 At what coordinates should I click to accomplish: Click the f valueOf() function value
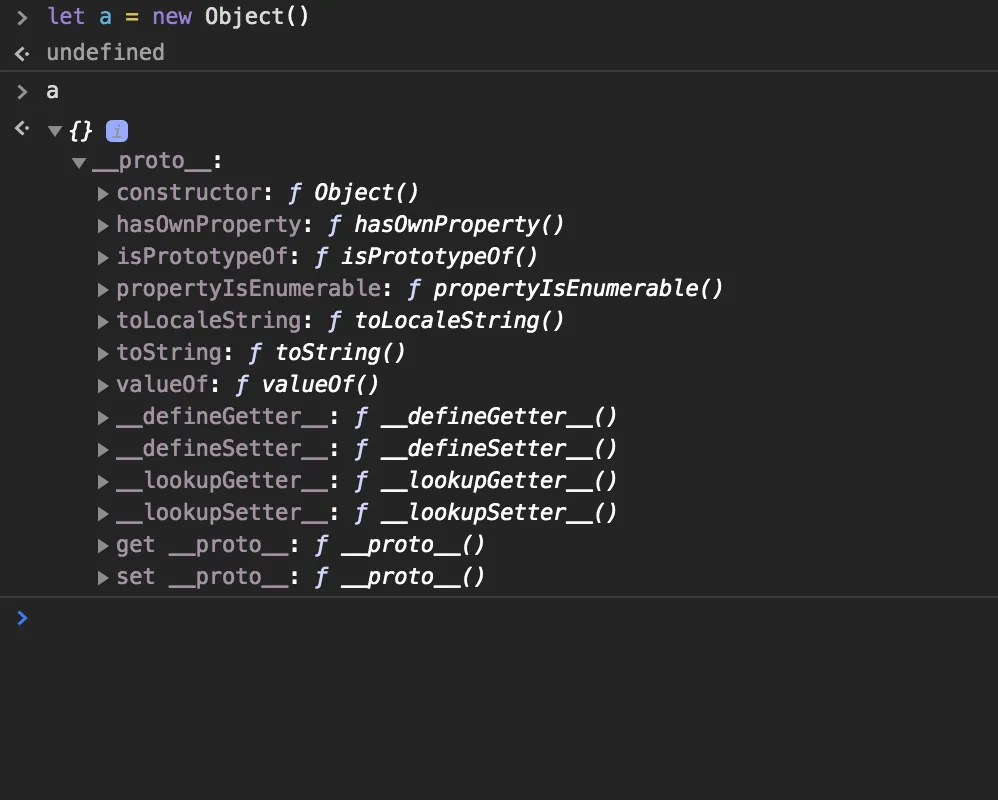tap(308, 385)
